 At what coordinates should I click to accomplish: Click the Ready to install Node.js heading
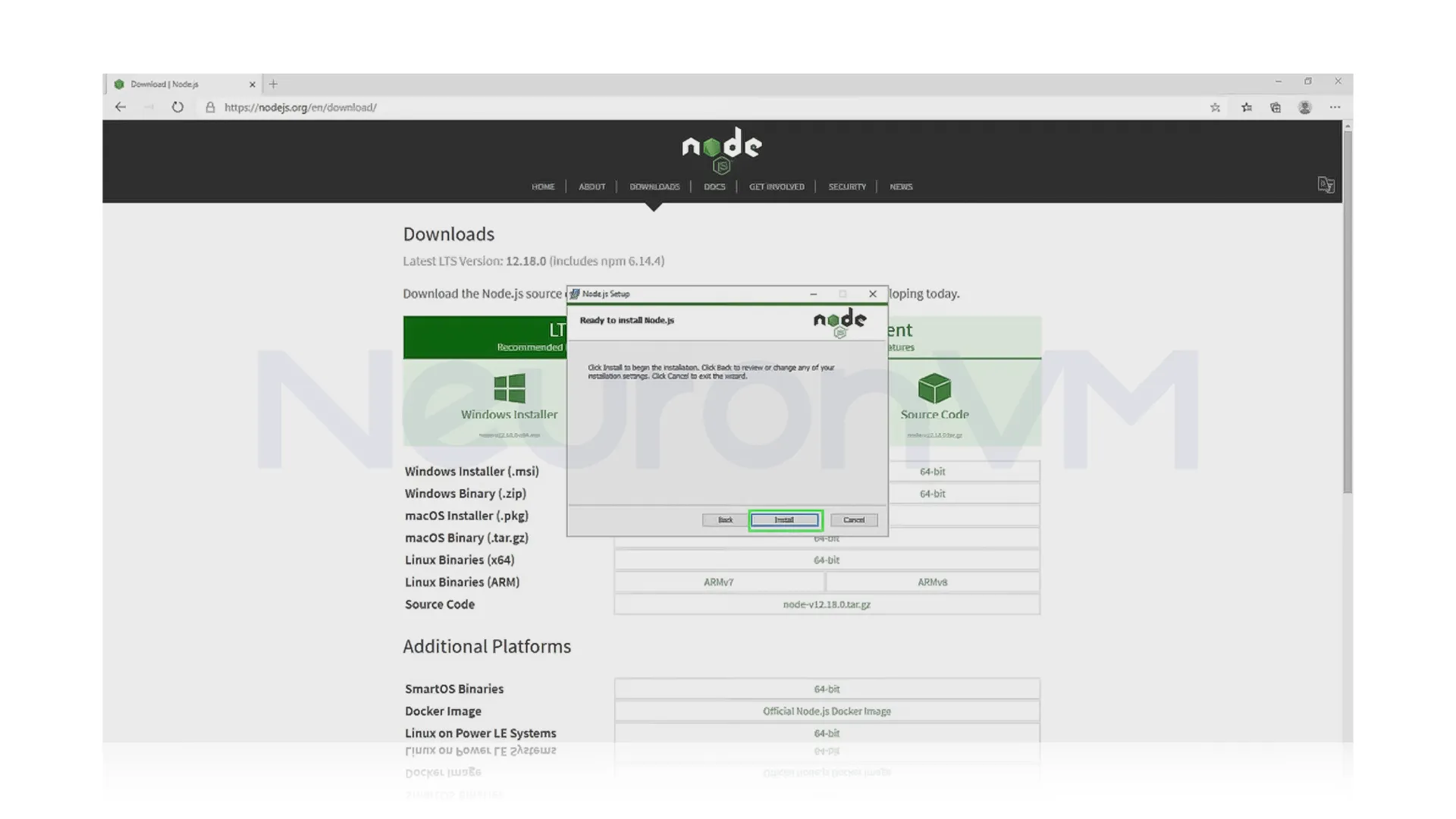pos(626,321)
